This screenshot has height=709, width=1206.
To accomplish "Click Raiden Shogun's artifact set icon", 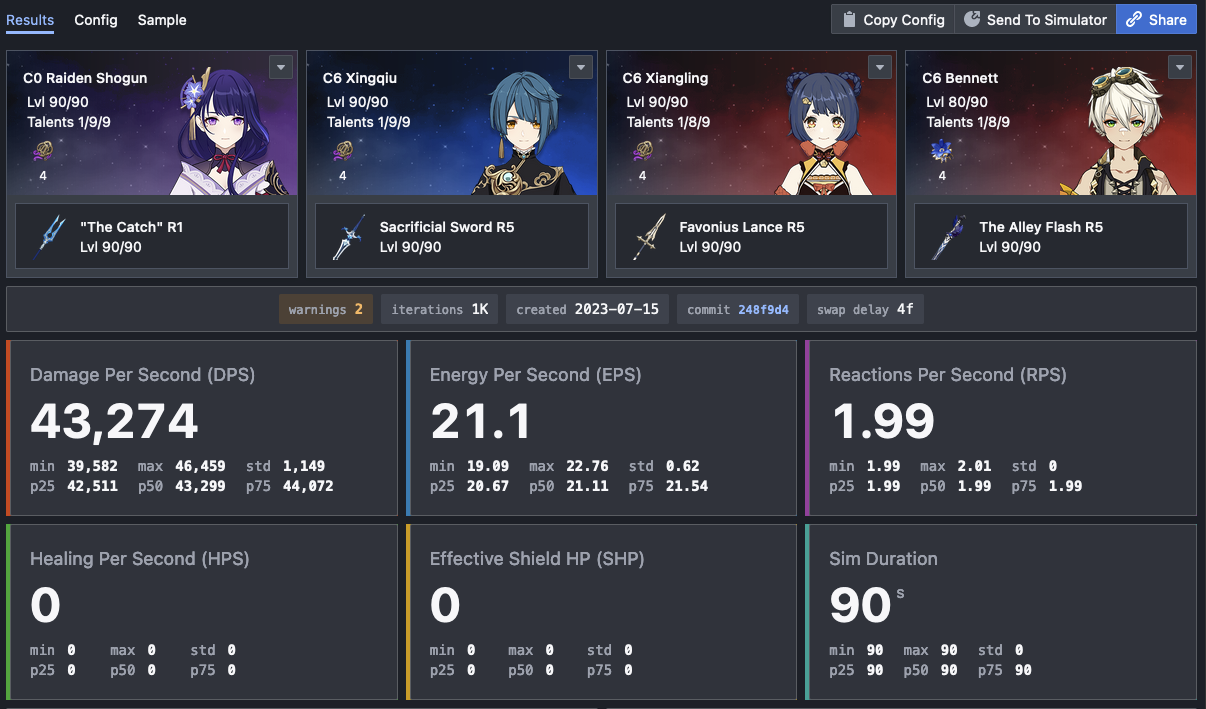I will coord(43,153).
